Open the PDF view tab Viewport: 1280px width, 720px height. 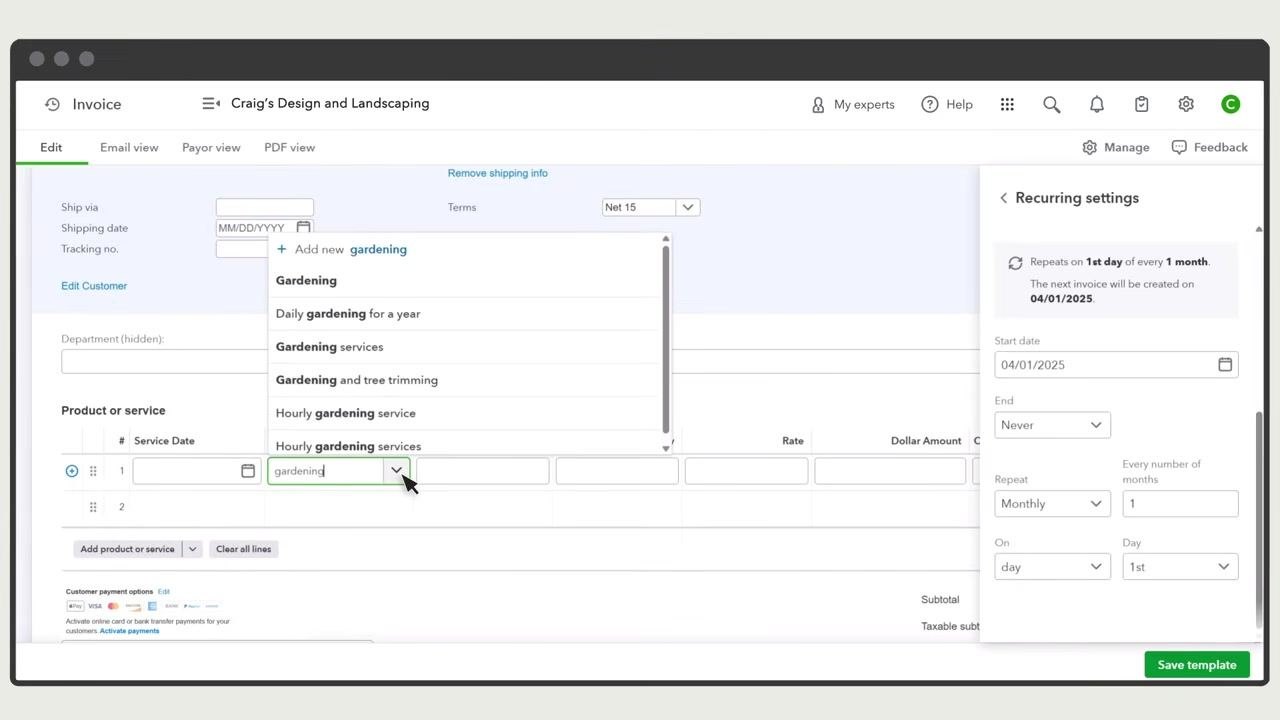pos(289,147)
